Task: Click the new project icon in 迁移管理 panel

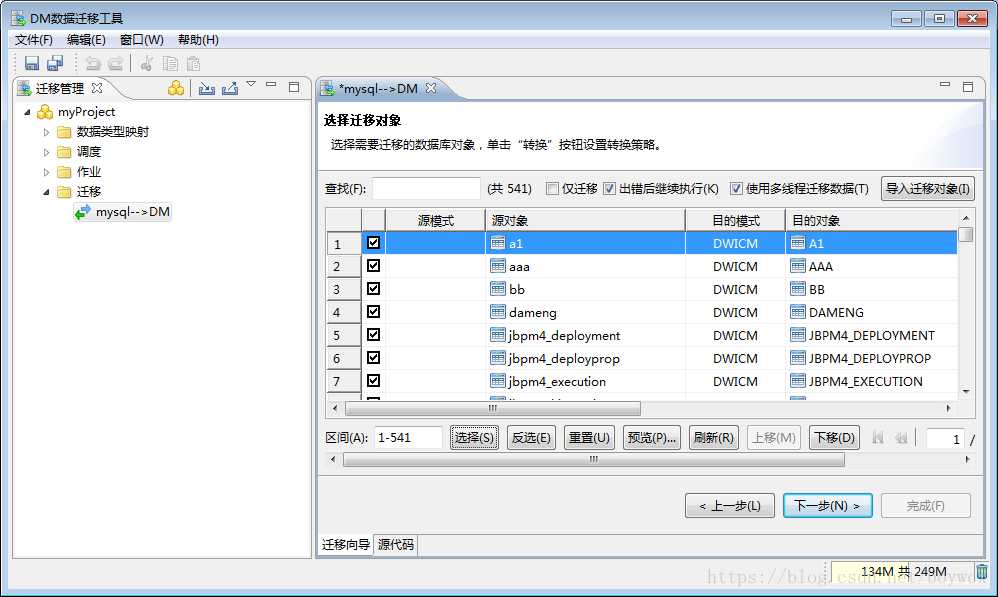Action: click(176, 88)
